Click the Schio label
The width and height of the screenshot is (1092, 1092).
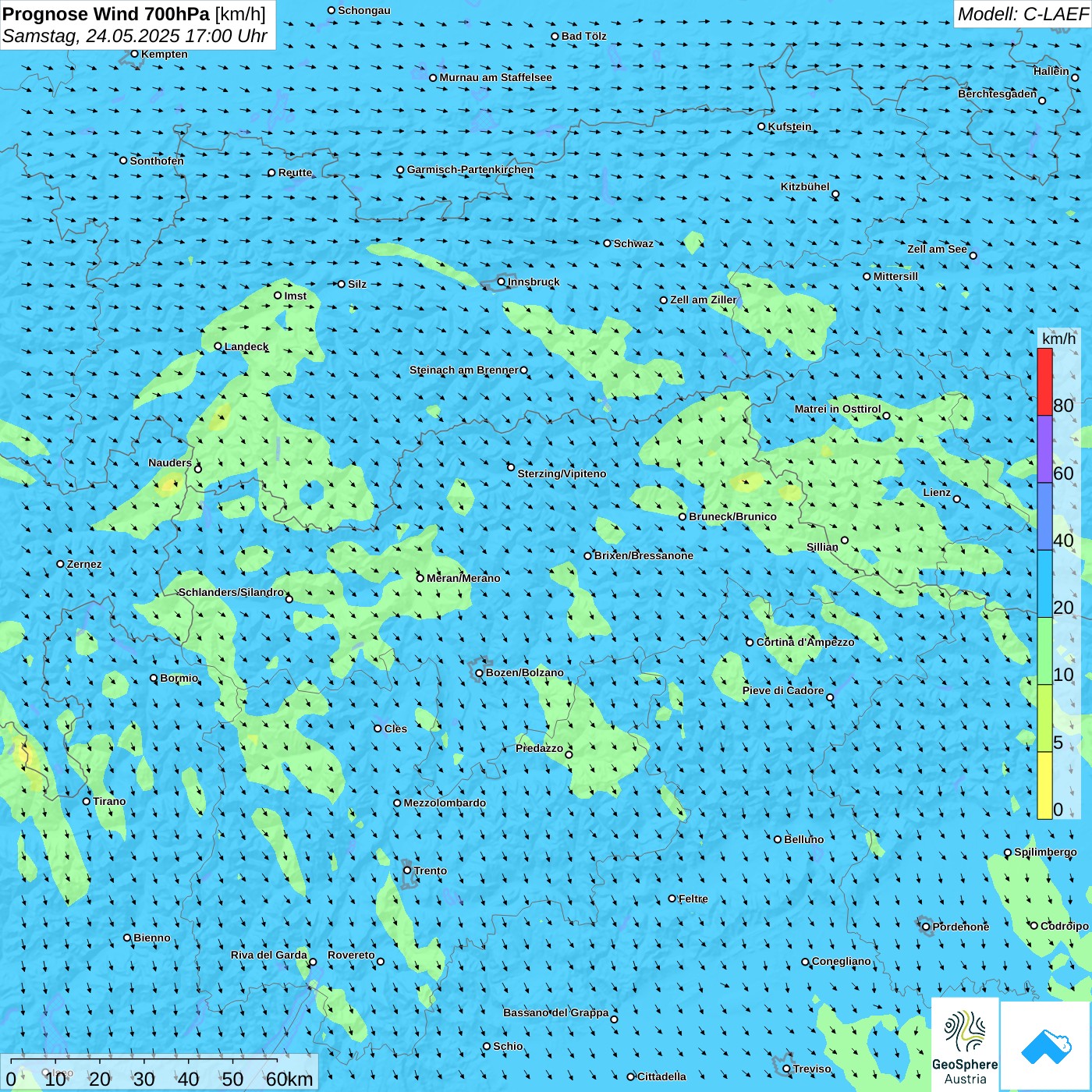click(508, 1046)
